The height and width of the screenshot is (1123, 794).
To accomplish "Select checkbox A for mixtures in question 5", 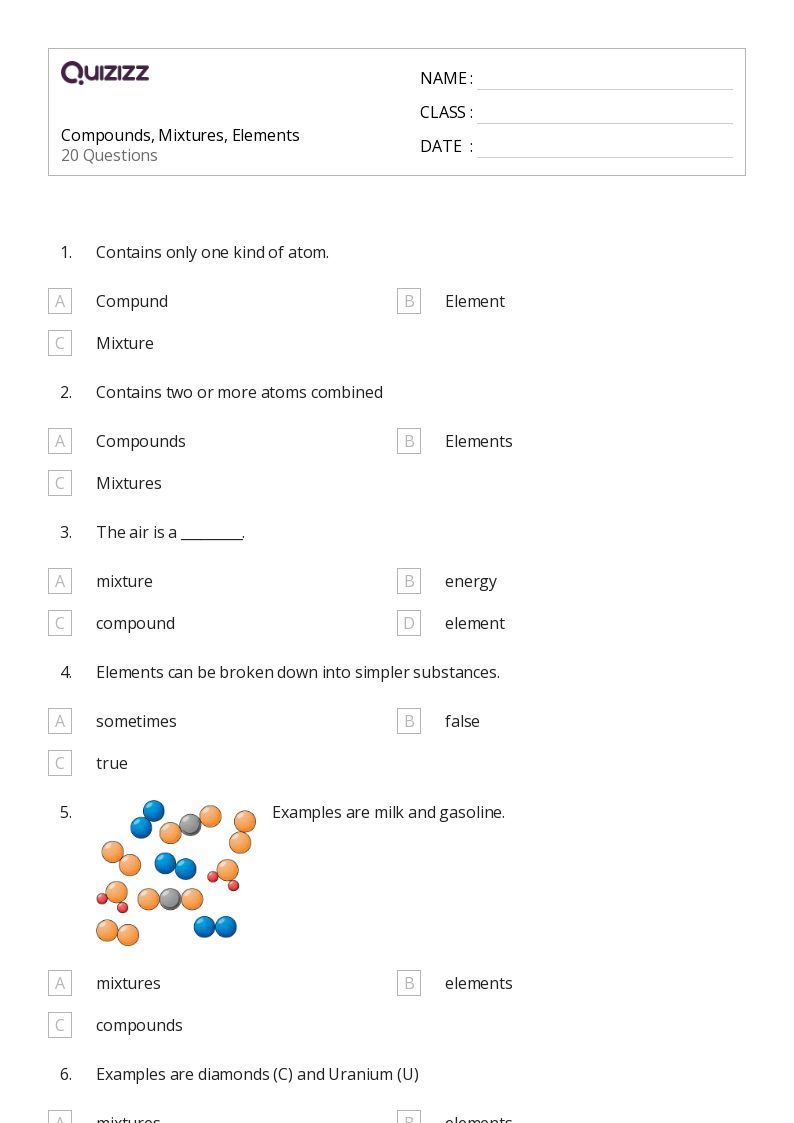I will (x=60, y=983).
